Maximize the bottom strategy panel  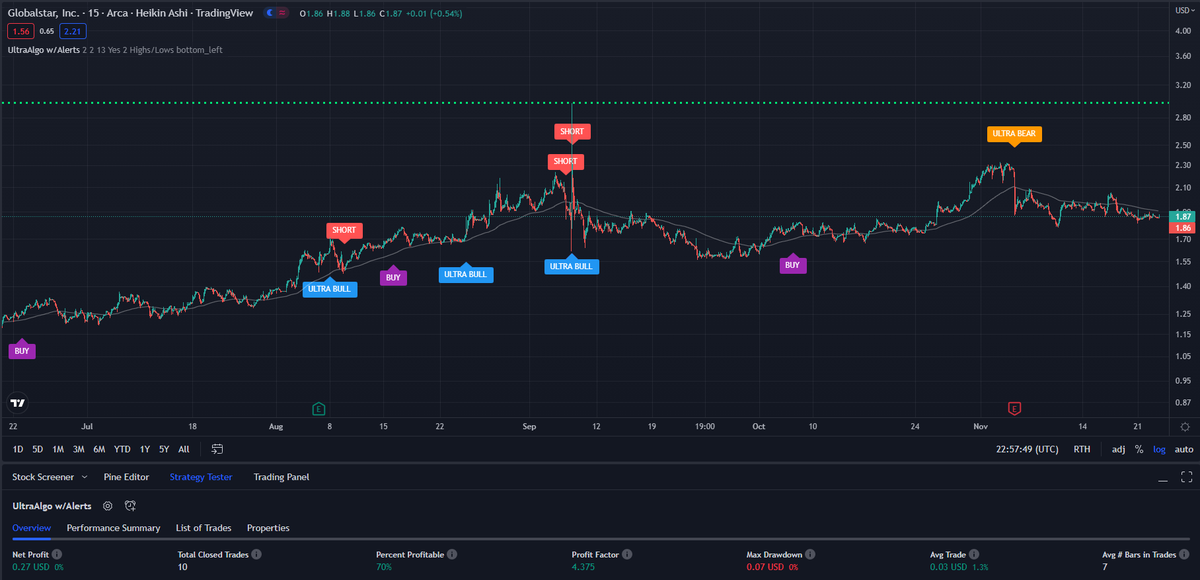[1187, 477]
